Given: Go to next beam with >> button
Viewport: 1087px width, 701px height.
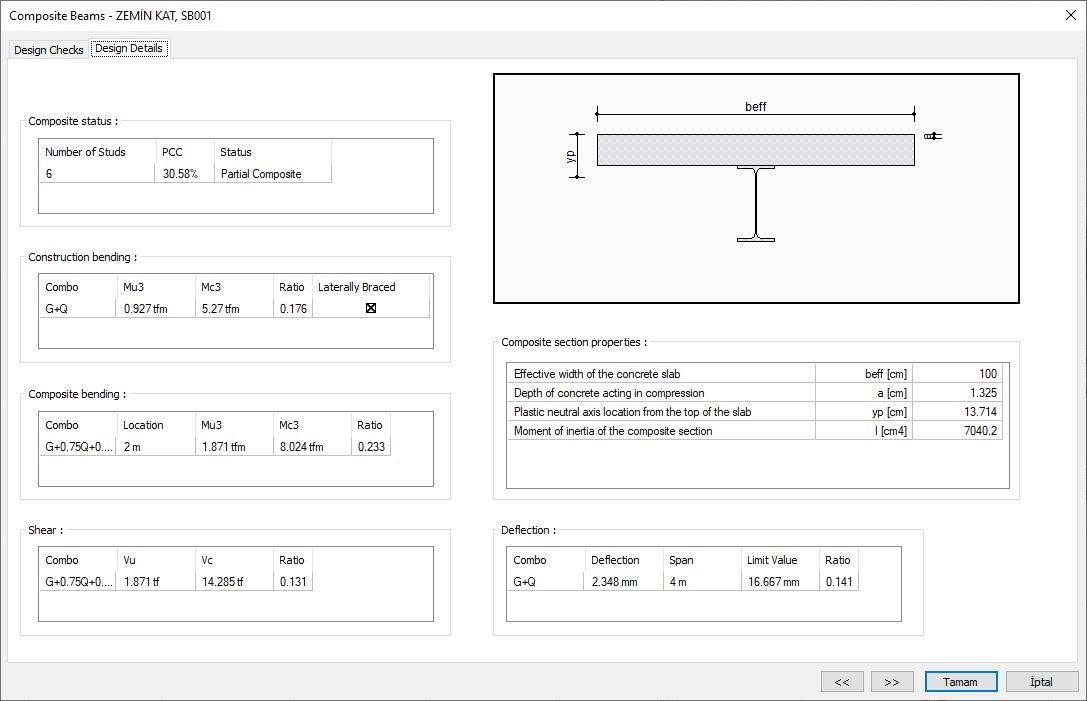Looking at the screenshot, I should 892,681.
